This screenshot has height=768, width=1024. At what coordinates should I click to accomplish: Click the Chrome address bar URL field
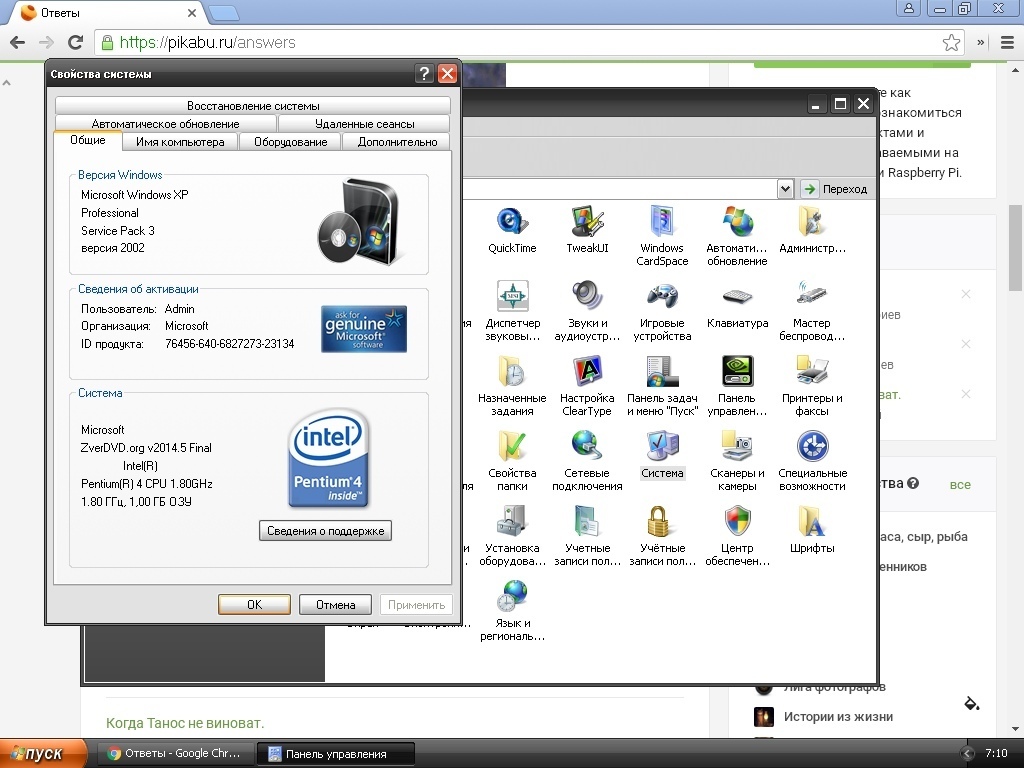pos(520,43)
